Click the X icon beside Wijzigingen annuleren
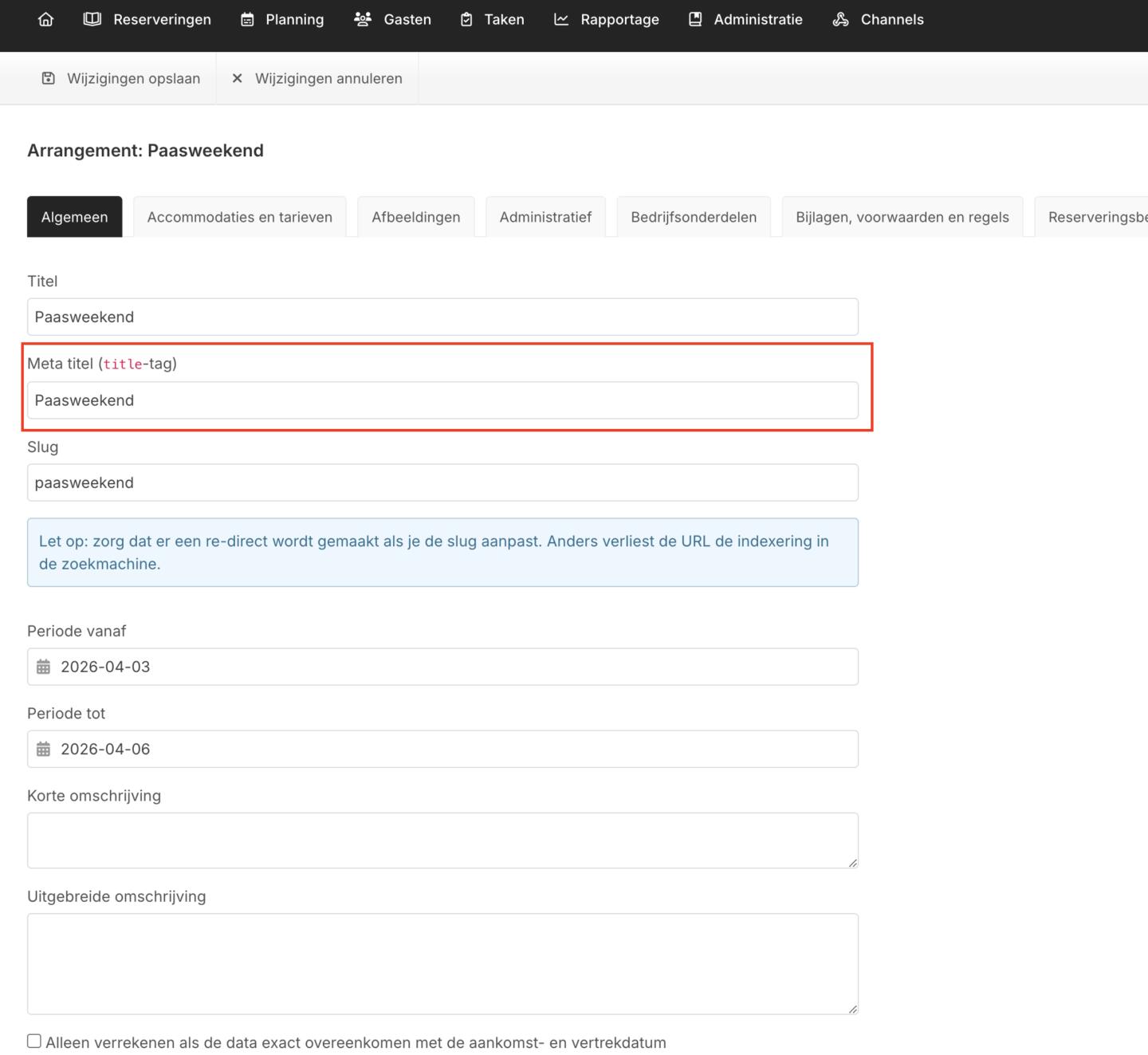The image size is (1148, 1055). [x=237, y=78]
